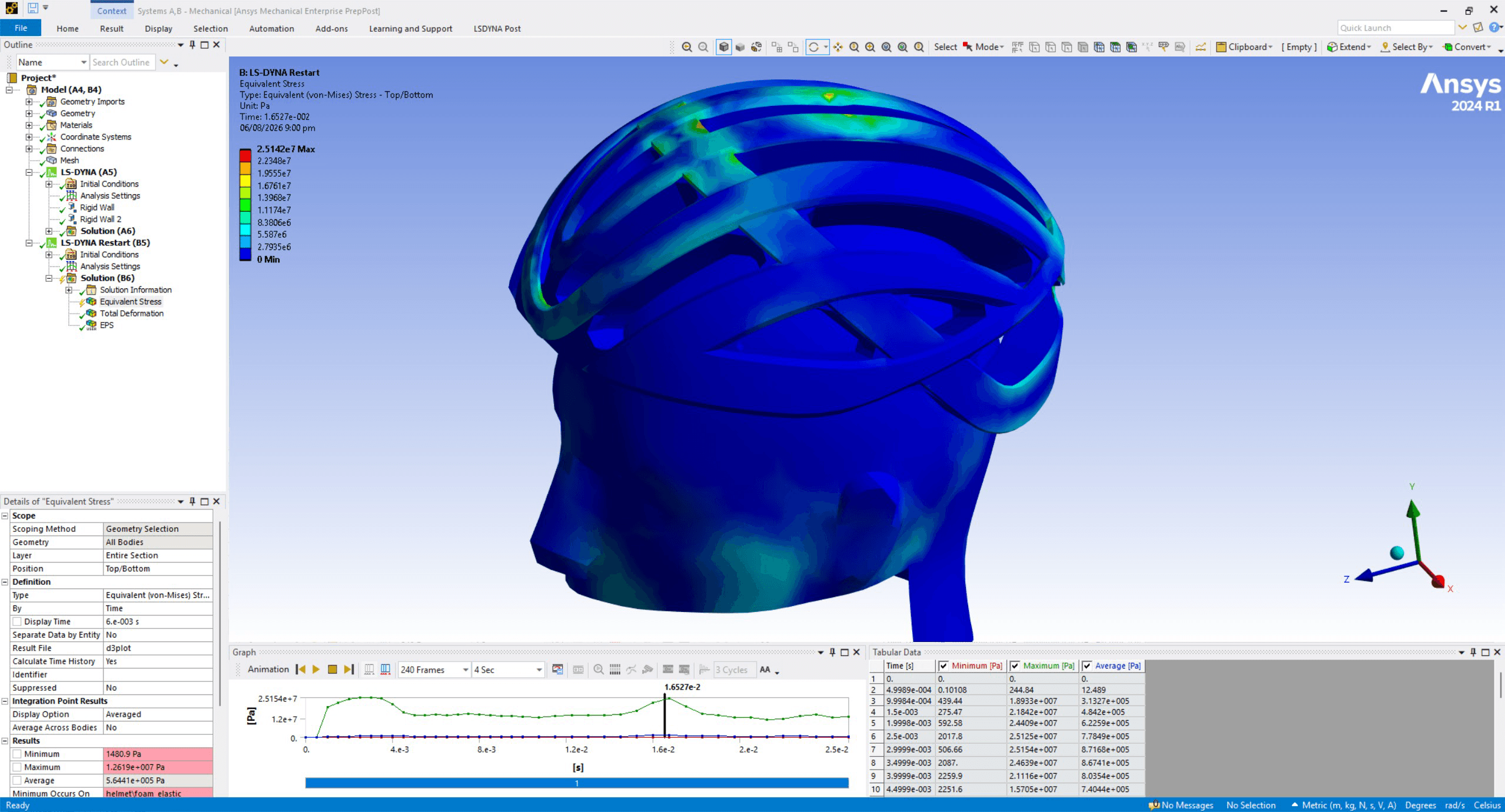
Task: Click the zoom icon in Graph toolbar
Action: pos(599,670)
